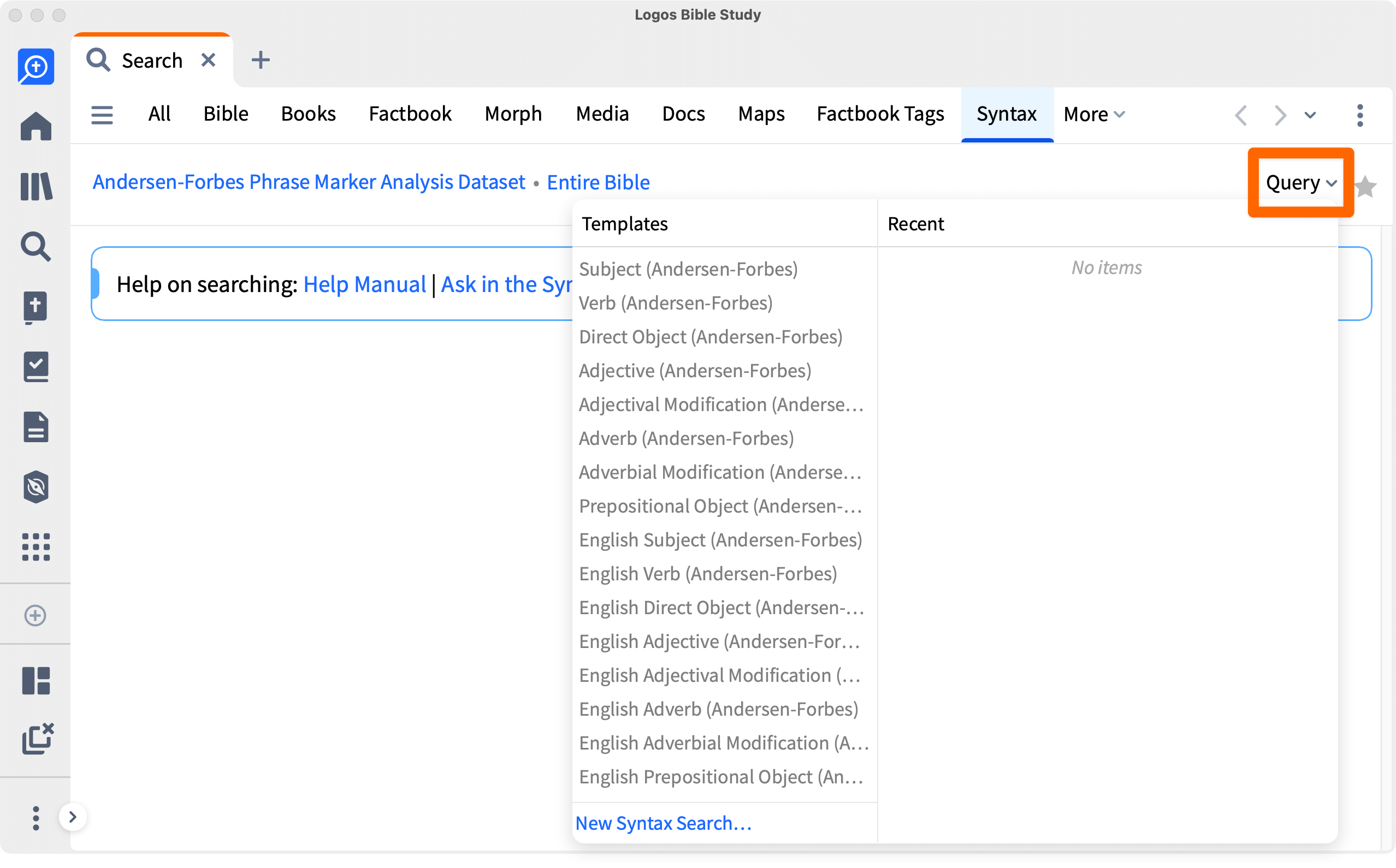Image resolution: width=1396 pixels, height=868 pixels.
Task: Open the hamburger panel menu
Action: (102, 115)
